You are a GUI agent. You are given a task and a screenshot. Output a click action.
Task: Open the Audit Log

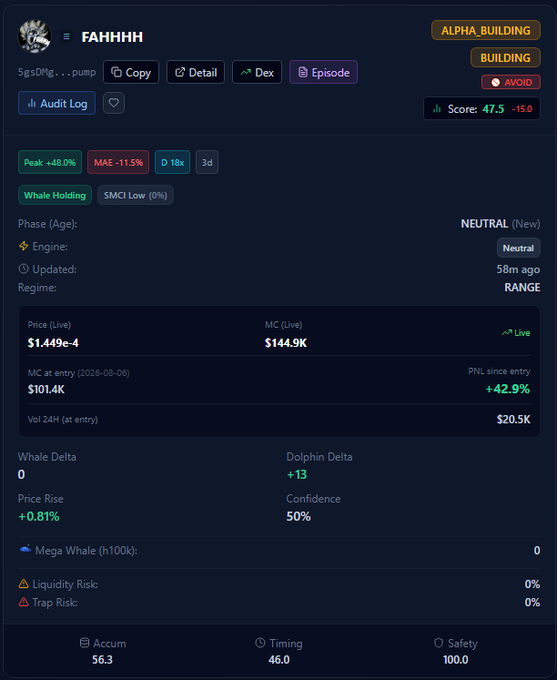(x=57, y=103)
